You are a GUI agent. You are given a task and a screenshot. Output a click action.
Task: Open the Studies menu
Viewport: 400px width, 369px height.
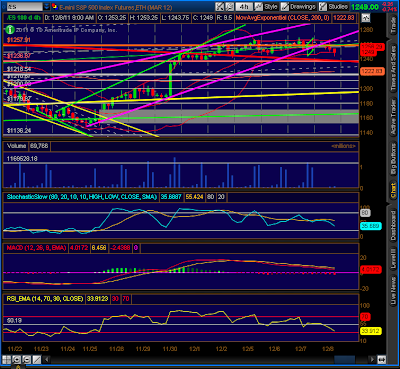[x=334, y=6]
